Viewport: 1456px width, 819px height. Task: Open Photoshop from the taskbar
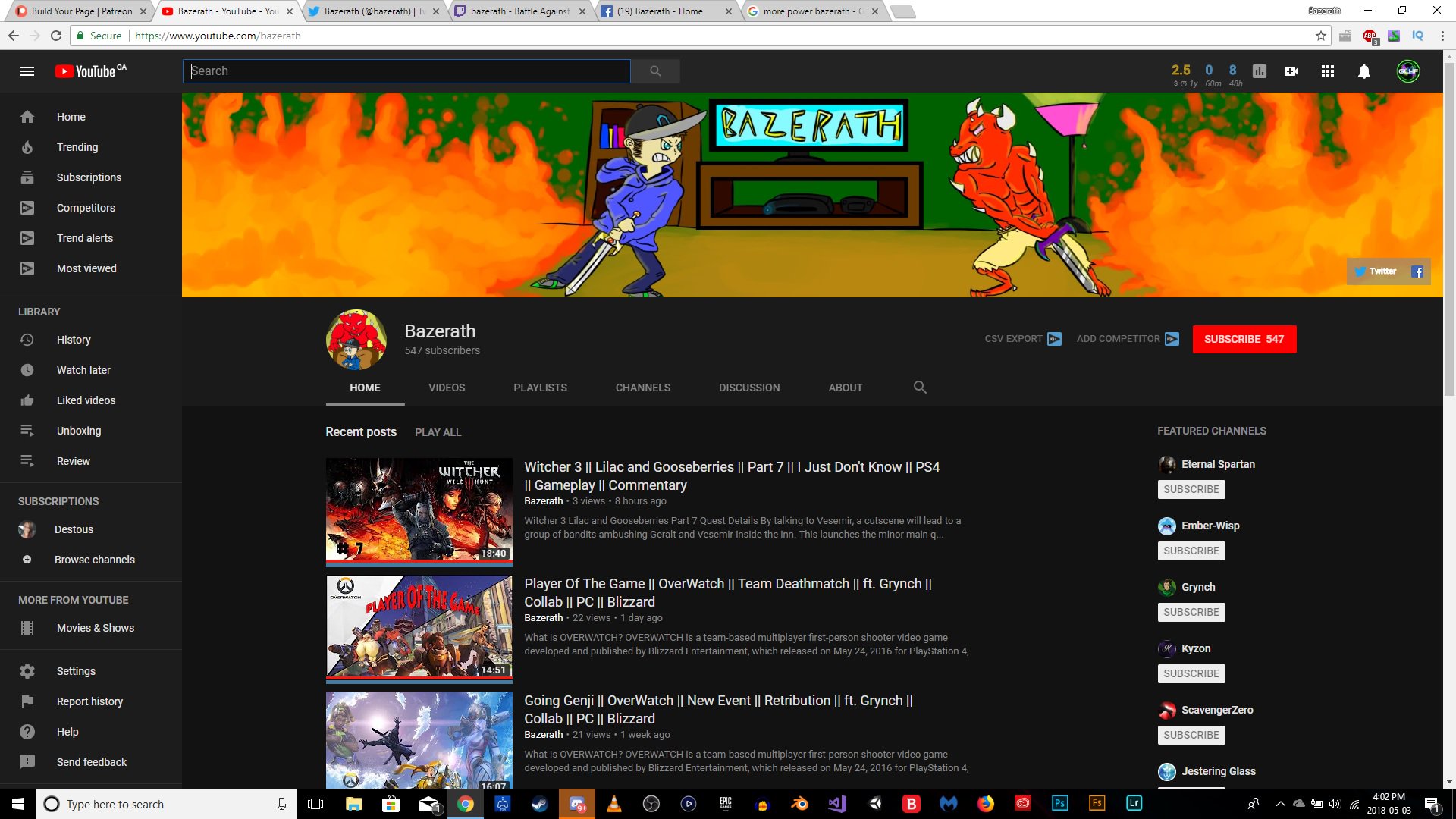(1059, 804)
